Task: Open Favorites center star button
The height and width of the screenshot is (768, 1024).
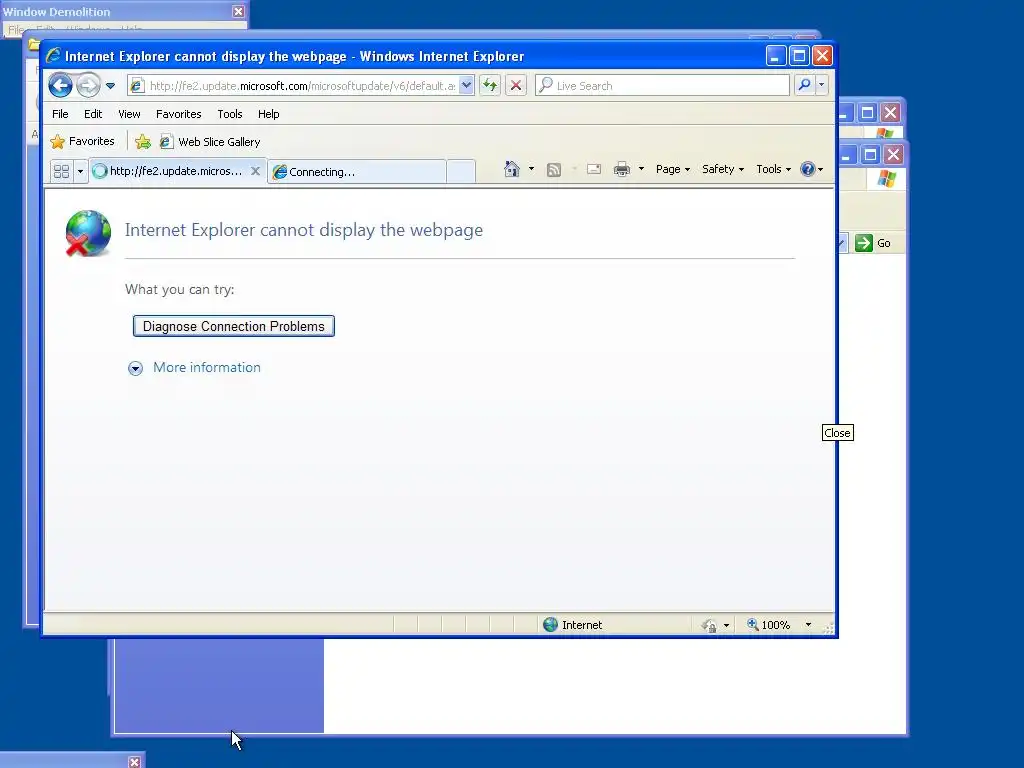Action: 82,141
